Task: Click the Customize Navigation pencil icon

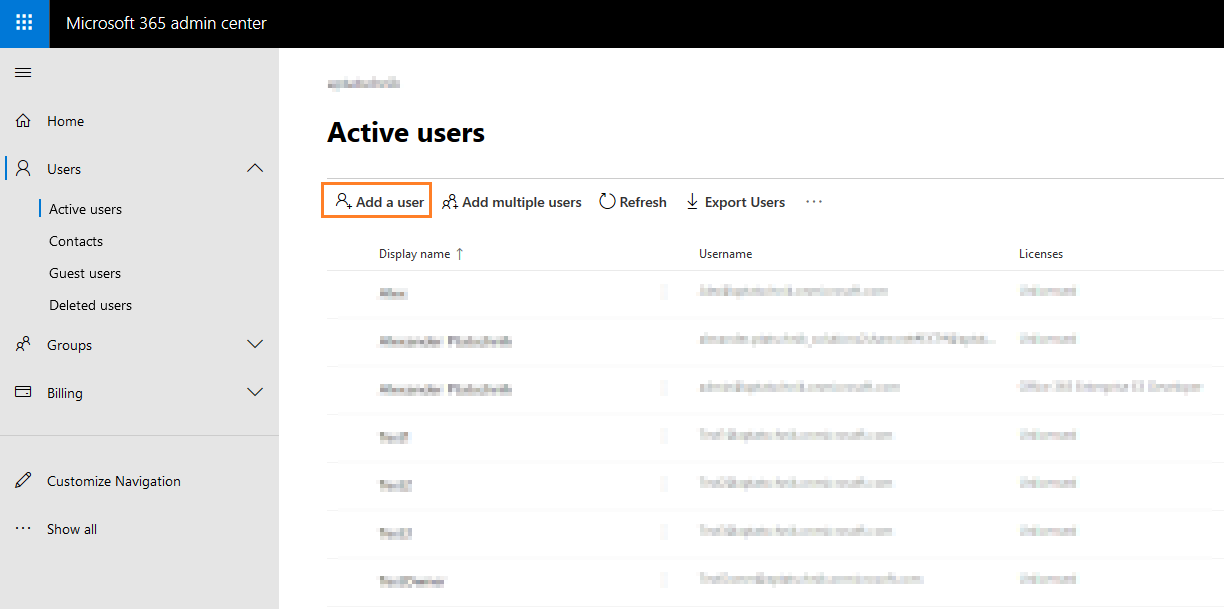Action: [x=23, y=481]
